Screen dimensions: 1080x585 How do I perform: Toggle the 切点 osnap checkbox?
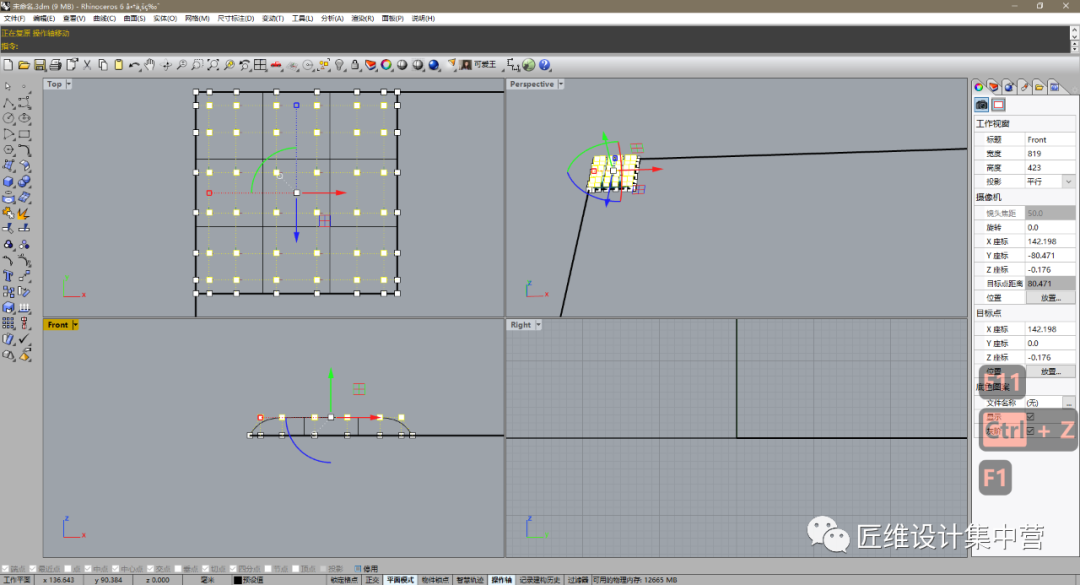click(205, 568)
